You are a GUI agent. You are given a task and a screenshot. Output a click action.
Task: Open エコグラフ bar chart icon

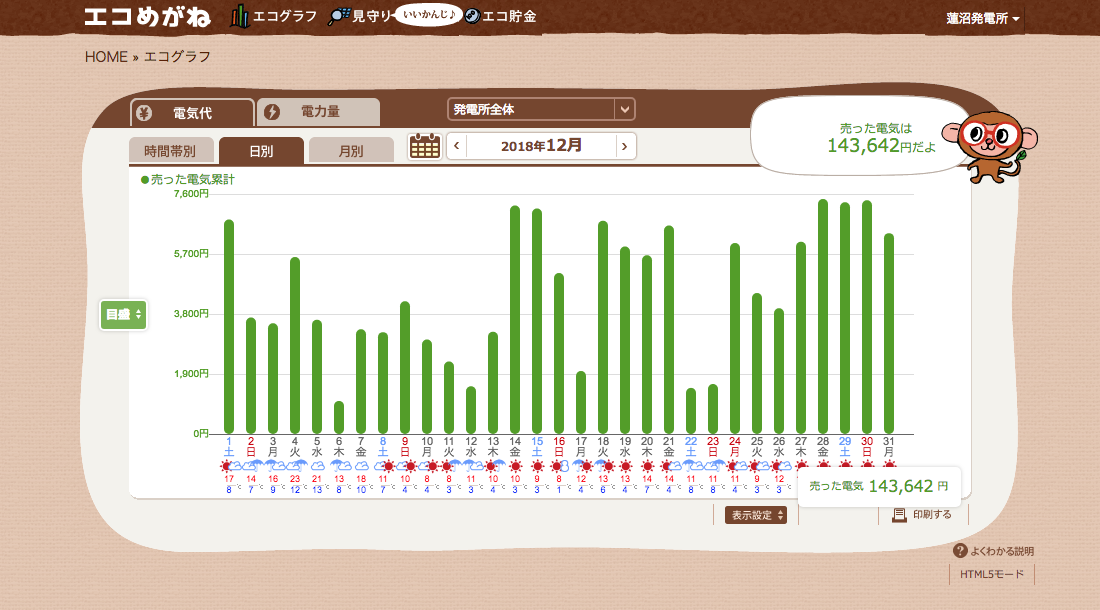point(239,17)
